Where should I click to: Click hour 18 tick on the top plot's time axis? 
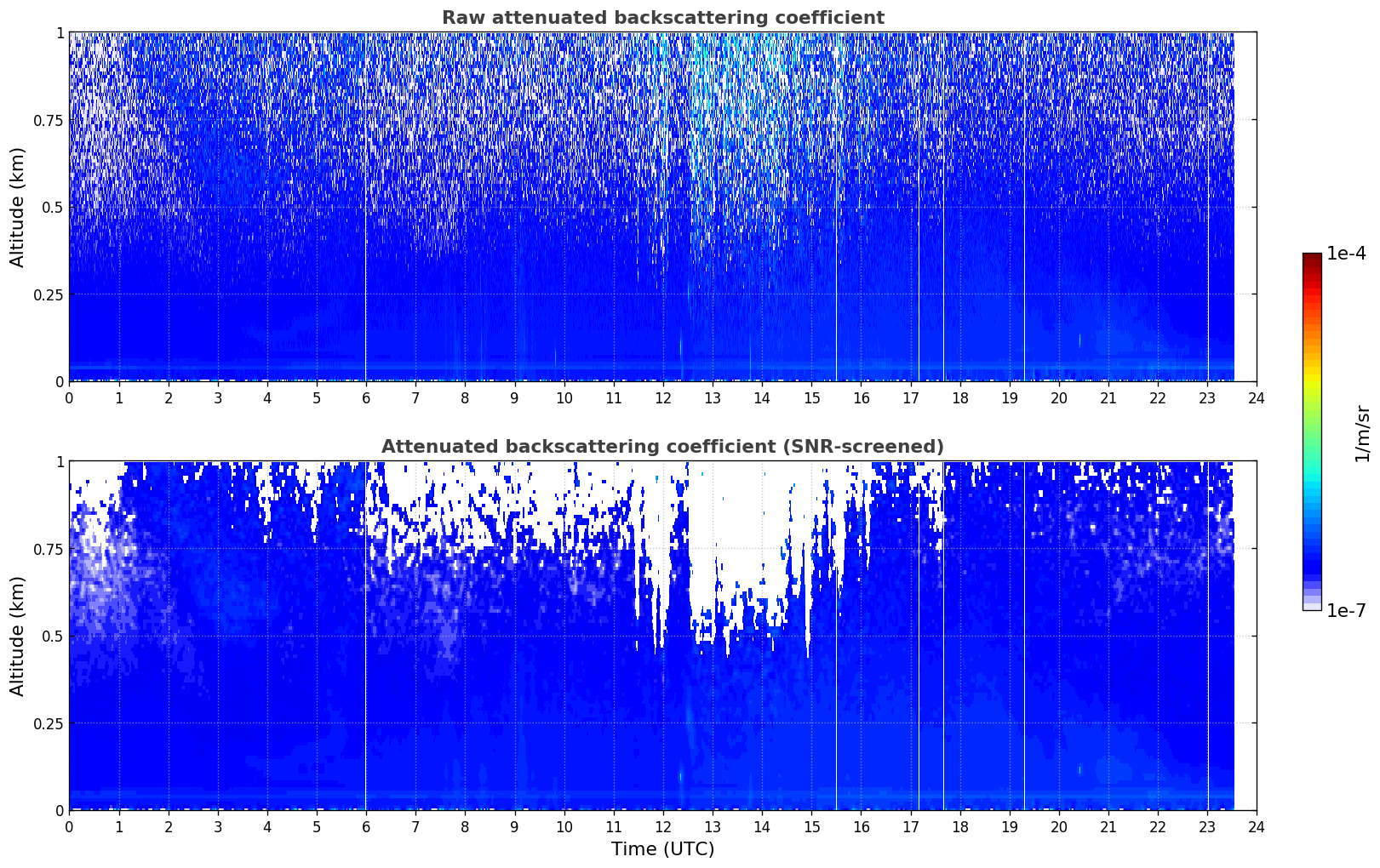coord(959,397)
